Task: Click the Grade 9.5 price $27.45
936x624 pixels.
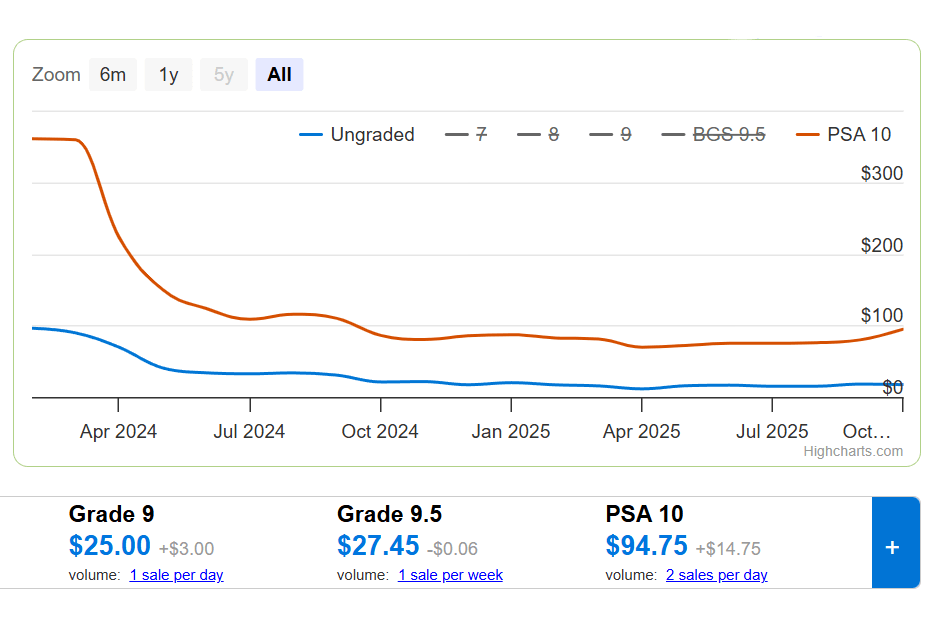Action: 378,546
